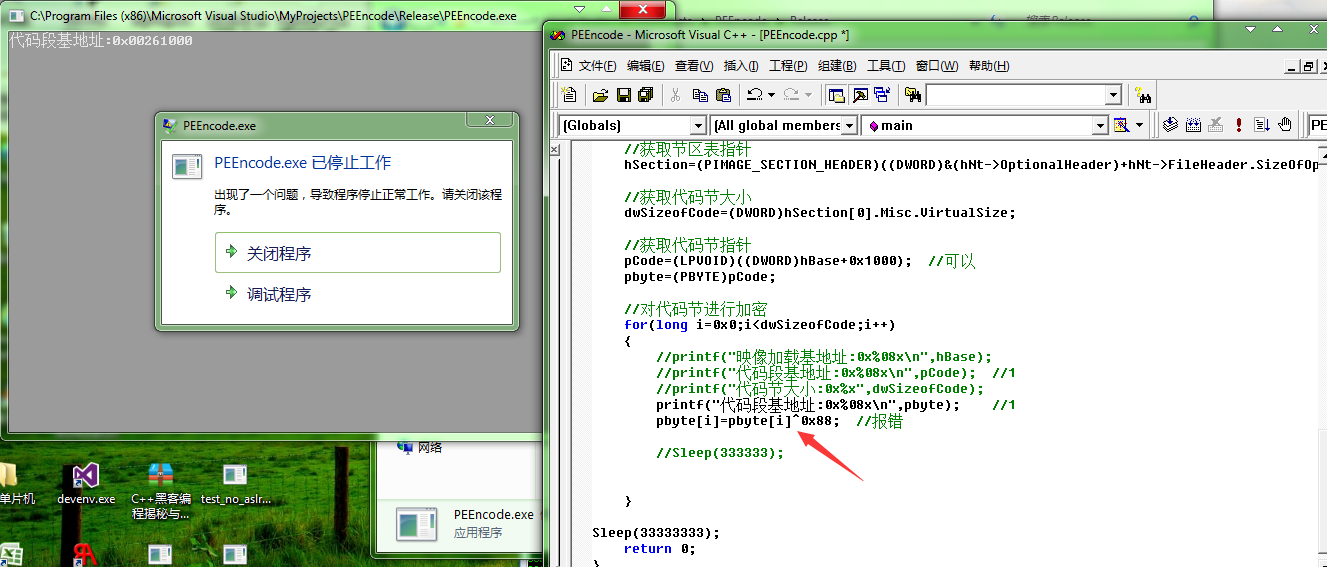The width and height of the screenshot is (1327, 567).
Task: Click the Cut scissors icon
Action: click(675, 95)
